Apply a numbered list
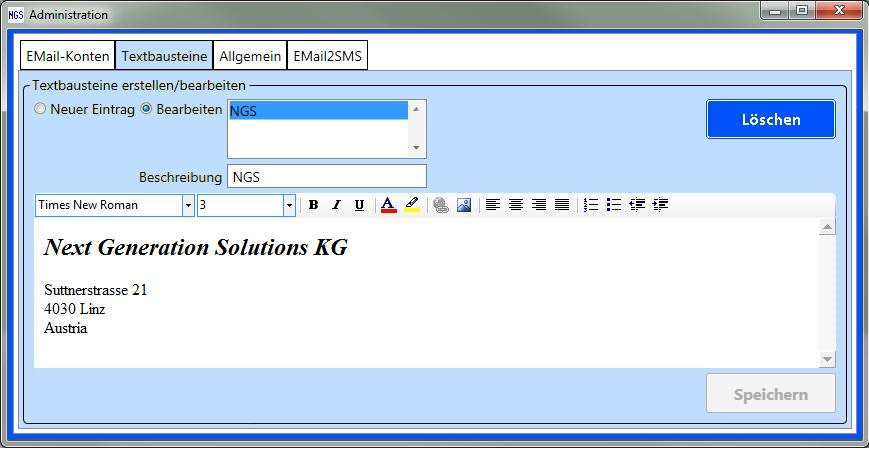This screenshot has height=449, width=869. (591, 205)
